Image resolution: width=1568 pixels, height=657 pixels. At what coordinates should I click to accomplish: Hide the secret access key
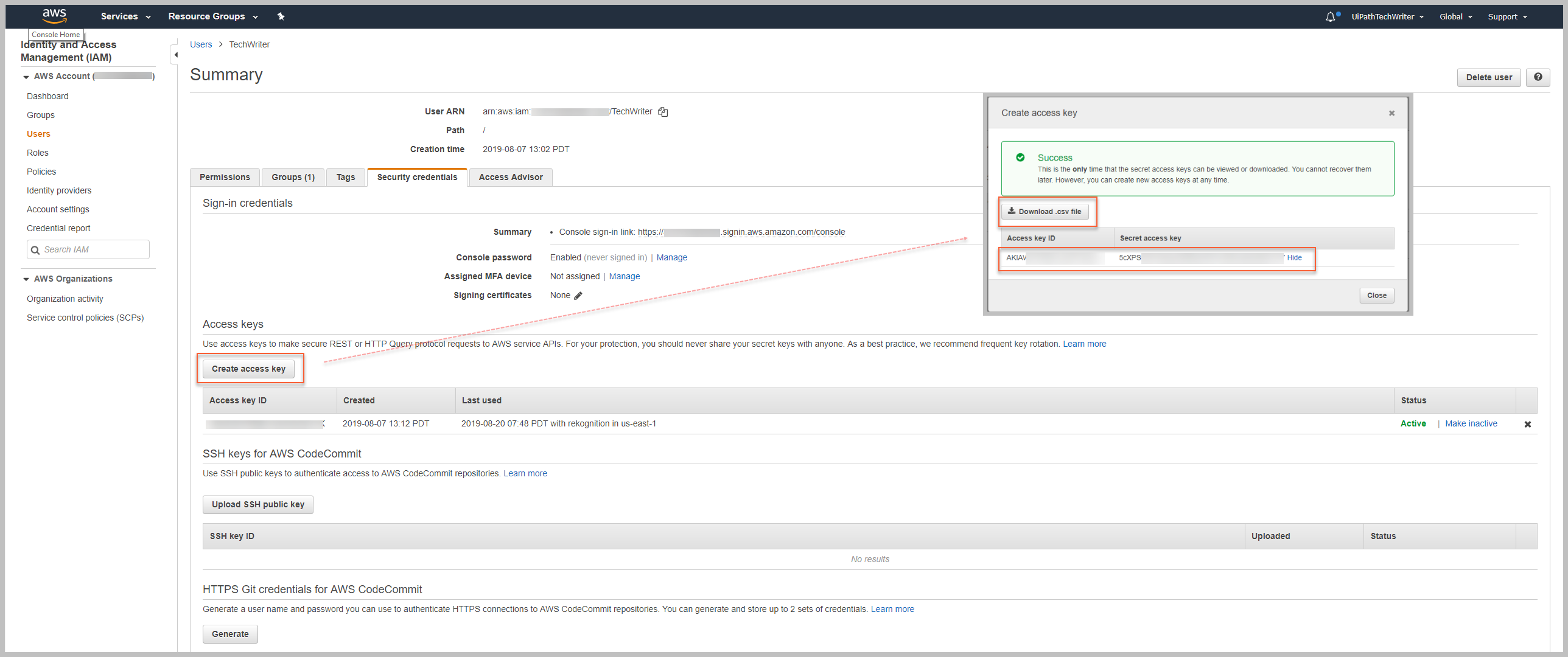pyautogui.click(x=1294, y=257)
